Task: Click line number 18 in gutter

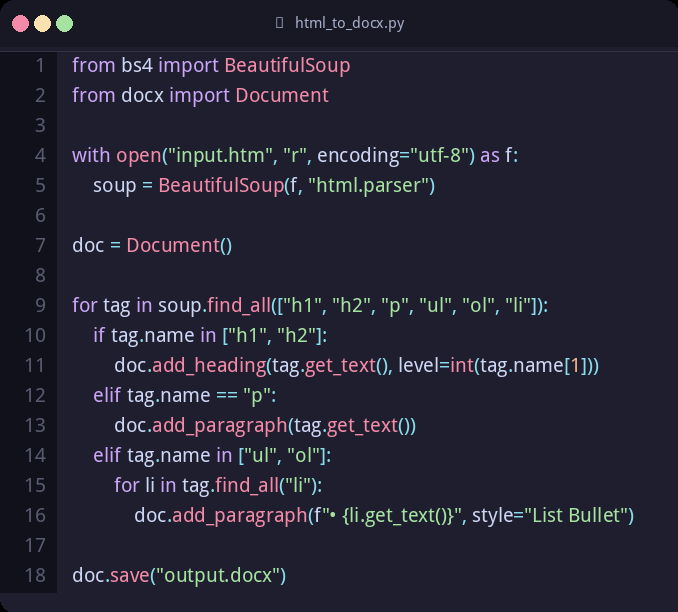Action: [x=35, y=576]
